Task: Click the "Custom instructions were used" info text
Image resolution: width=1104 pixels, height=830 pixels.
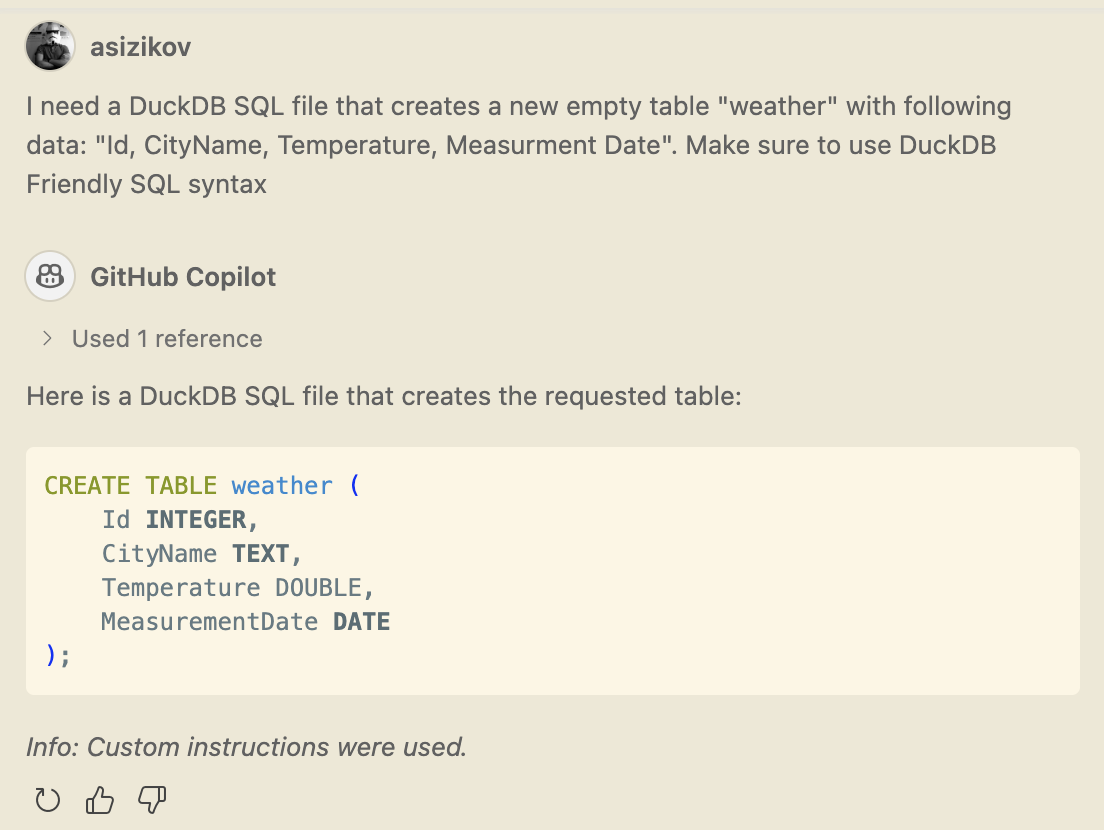Action: tap(246, 747)
